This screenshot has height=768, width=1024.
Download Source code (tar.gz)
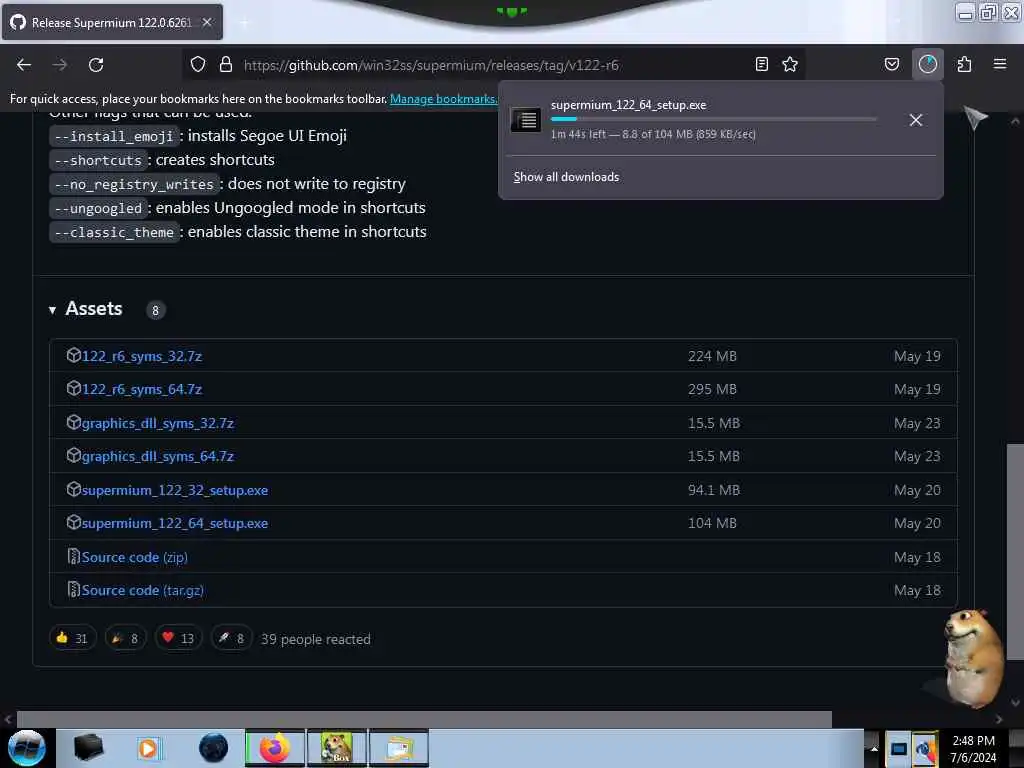142,590
